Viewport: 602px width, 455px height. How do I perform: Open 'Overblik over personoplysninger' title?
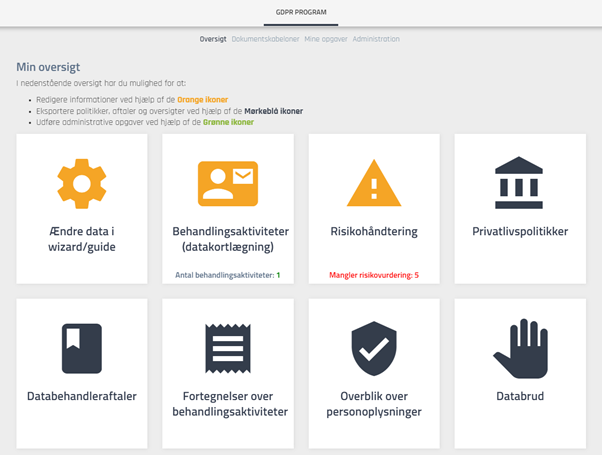pyautogui.click(x=374, y=404)
